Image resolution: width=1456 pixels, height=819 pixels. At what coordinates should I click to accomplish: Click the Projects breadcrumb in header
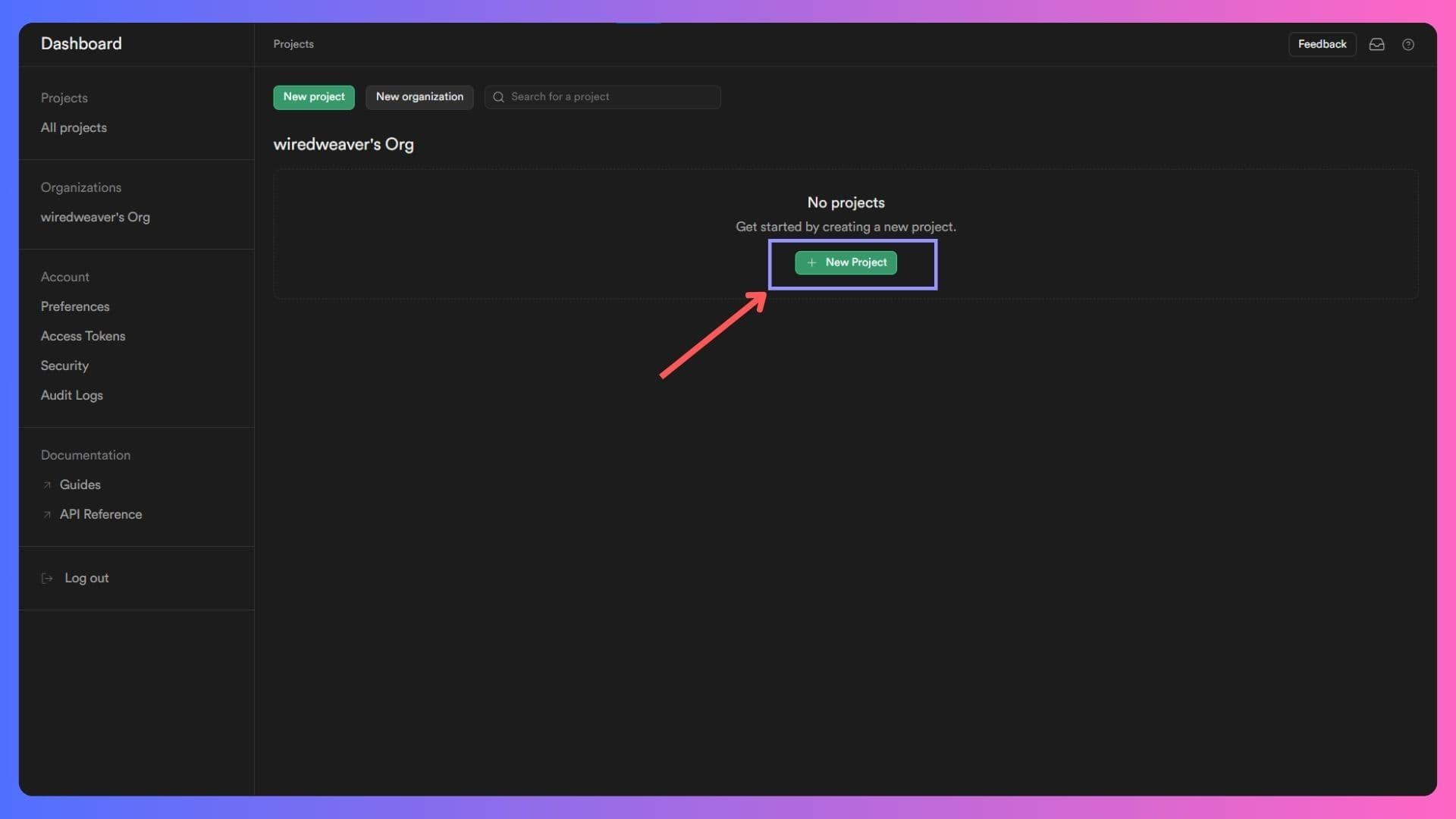[293, 44]
